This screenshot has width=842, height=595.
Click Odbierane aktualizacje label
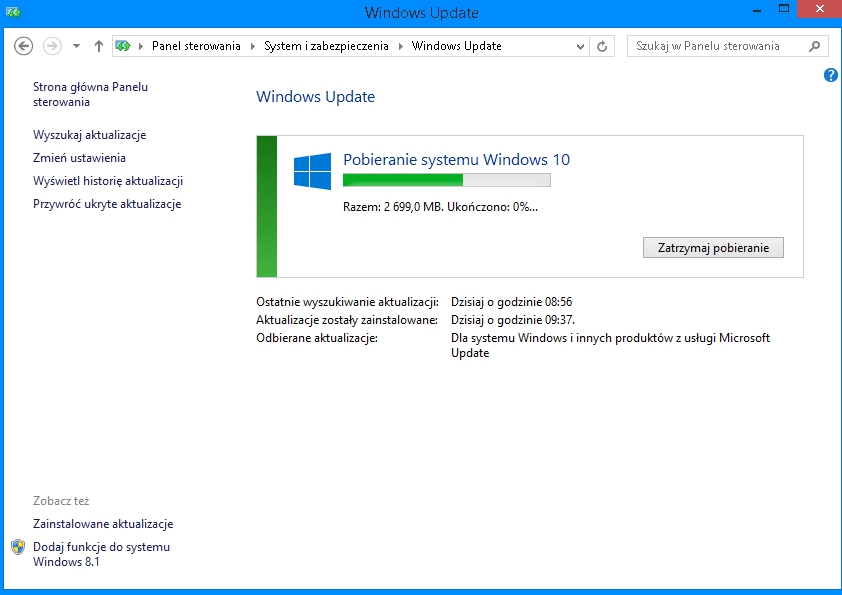click(317, 338)
